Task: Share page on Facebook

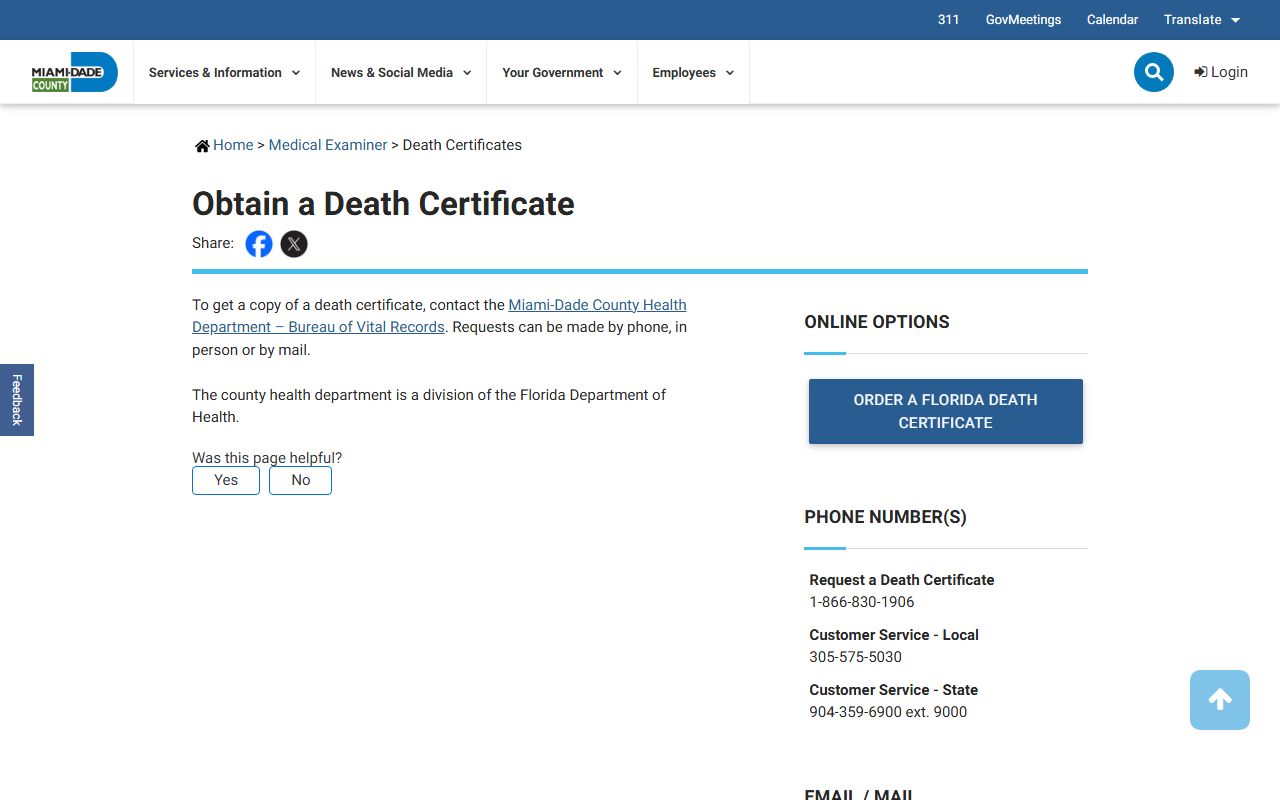Action: 259,244
